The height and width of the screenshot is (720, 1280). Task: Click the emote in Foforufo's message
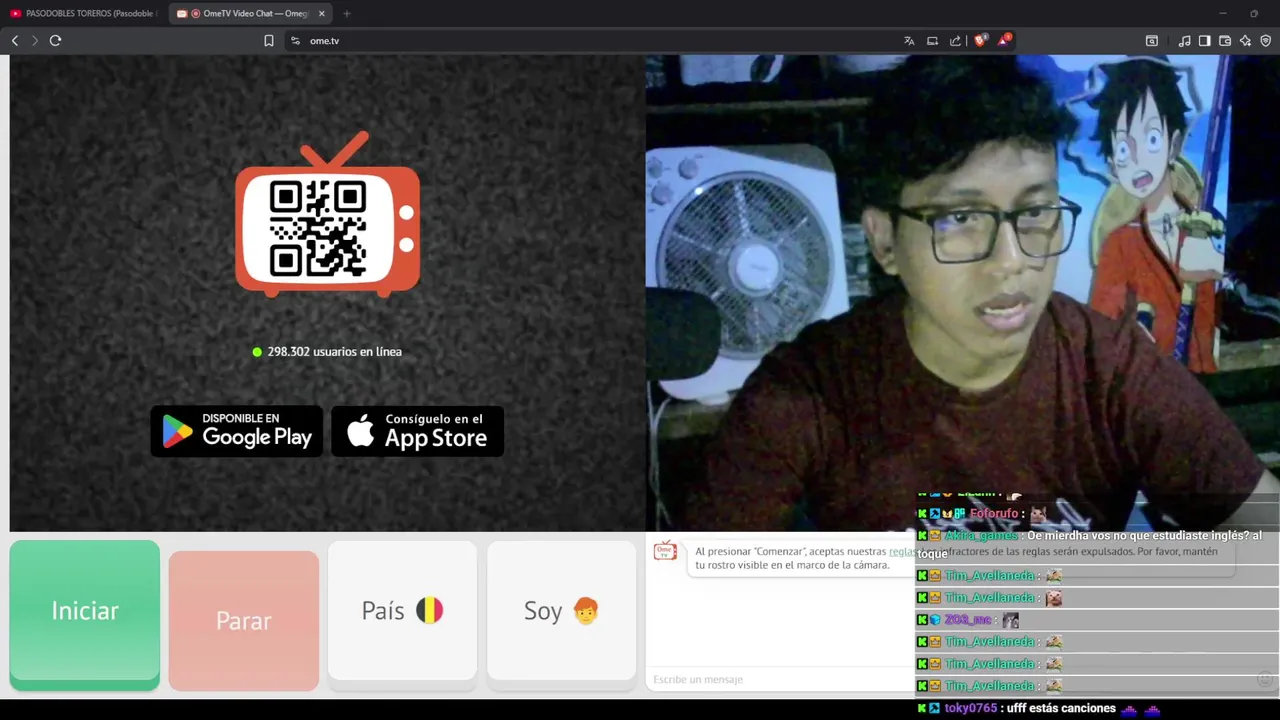(1038, 514)
